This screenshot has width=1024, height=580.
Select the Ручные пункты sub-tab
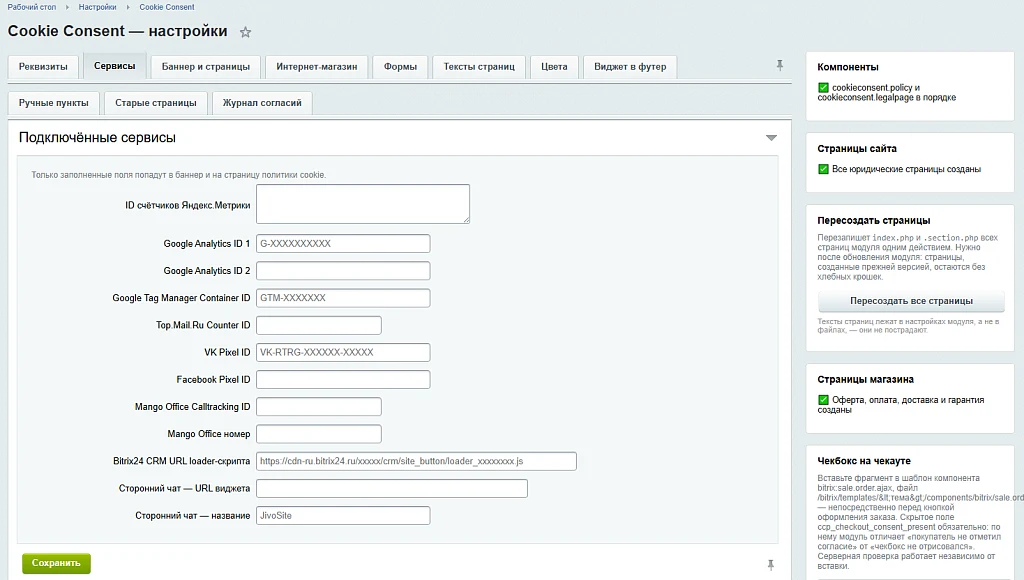tap(54, 103)
